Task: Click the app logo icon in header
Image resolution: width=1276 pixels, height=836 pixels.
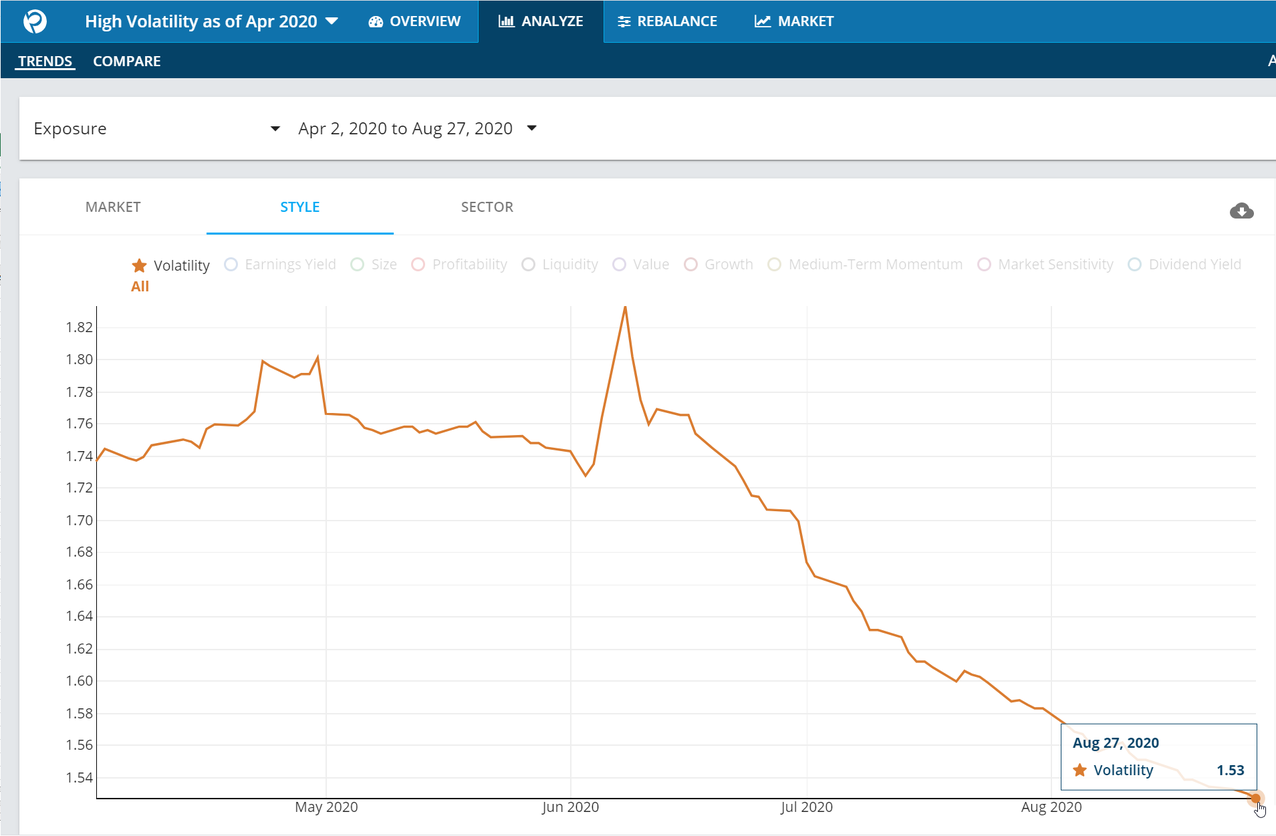Action: tap(35, 21)
